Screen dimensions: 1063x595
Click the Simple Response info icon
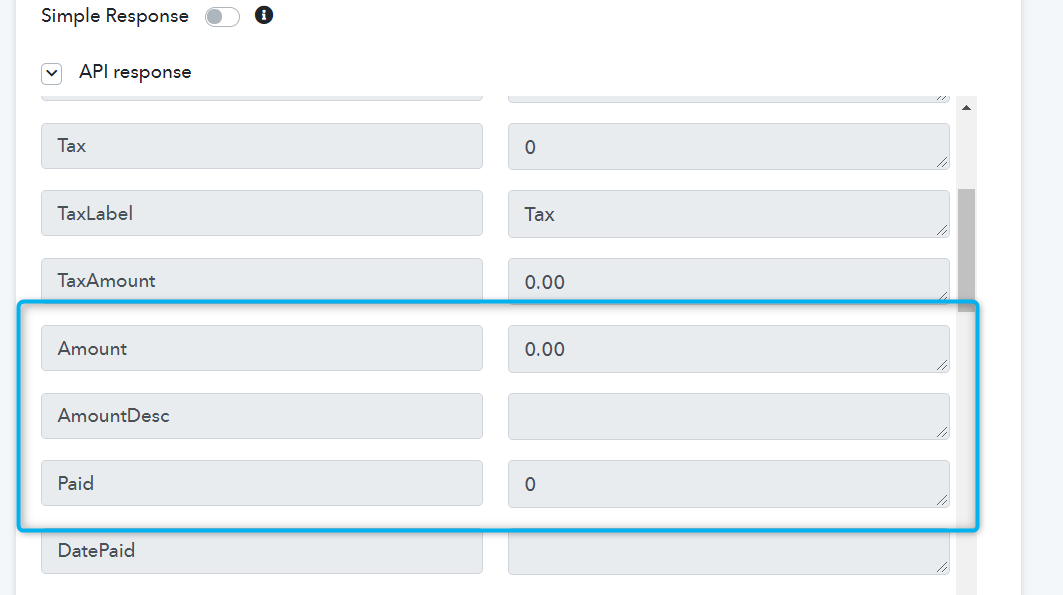point(264,15)
